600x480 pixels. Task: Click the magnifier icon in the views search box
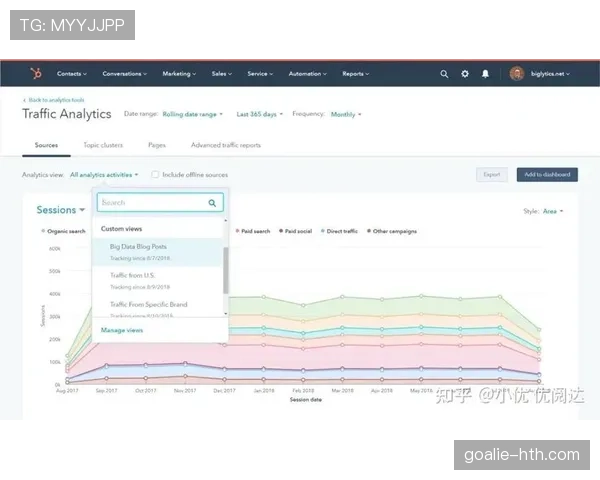point(212,203)
